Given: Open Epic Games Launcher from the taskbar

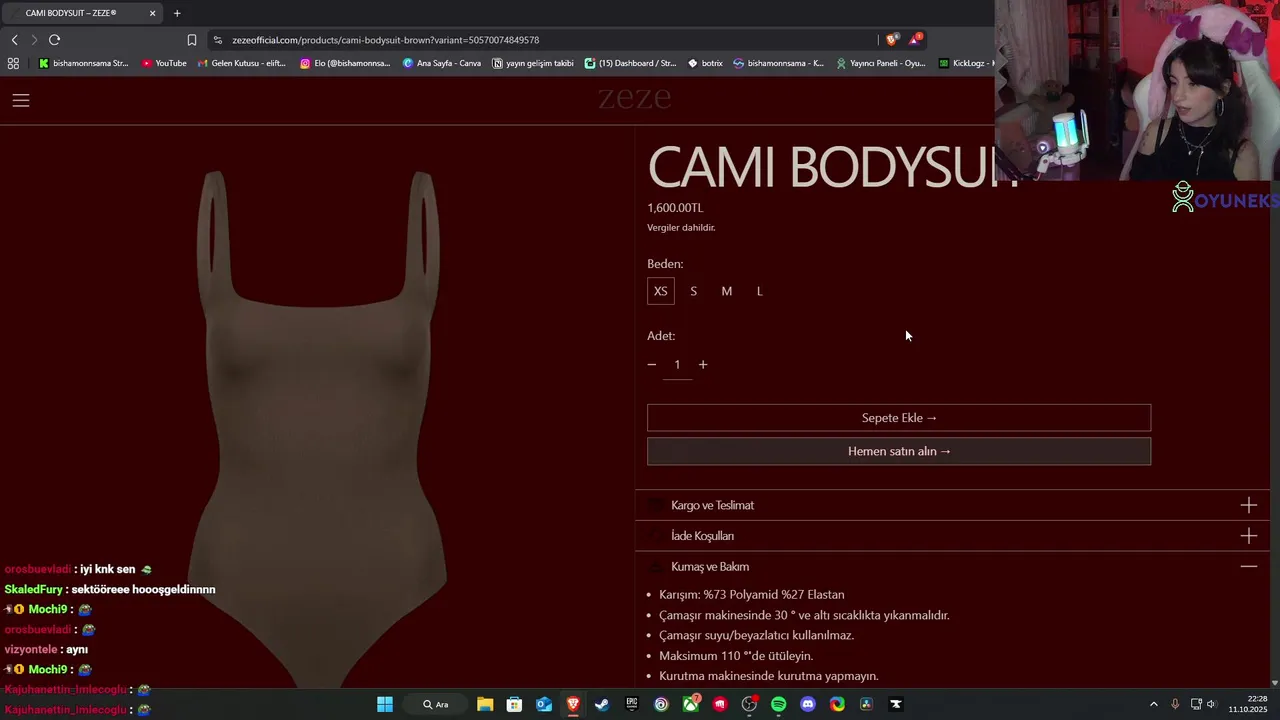Looking at the screenshot, I should 632,704.
